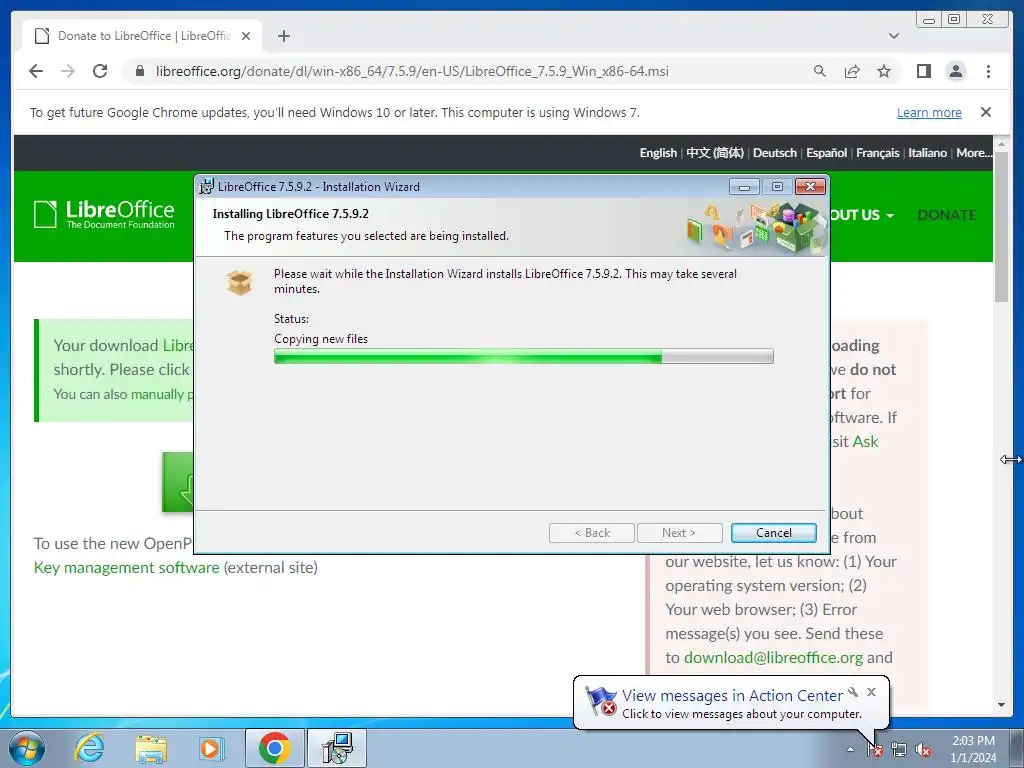Switch site language to Italiano

point(927,153)
